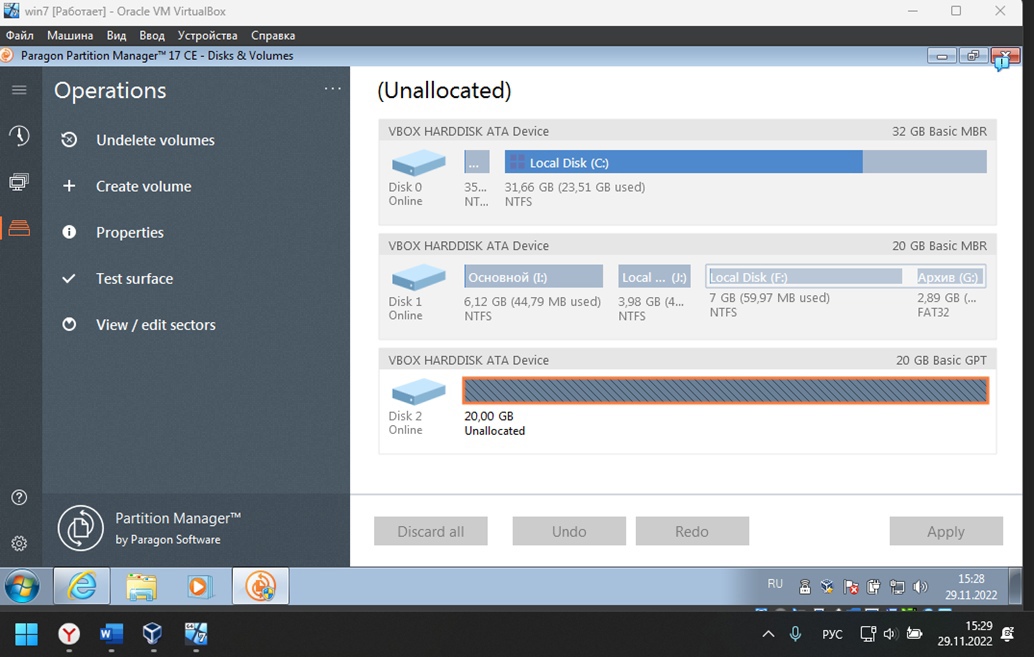1034x657 pixels.
Task: Select the Архив (G:) partition
Action: [950, 276]
